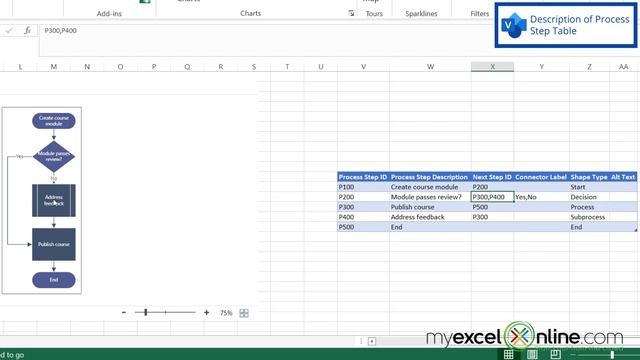The width and height of the screenshot is (640, 360).
Task: Click the 75% zoom percentage label
Action: (x=226, y=313)
